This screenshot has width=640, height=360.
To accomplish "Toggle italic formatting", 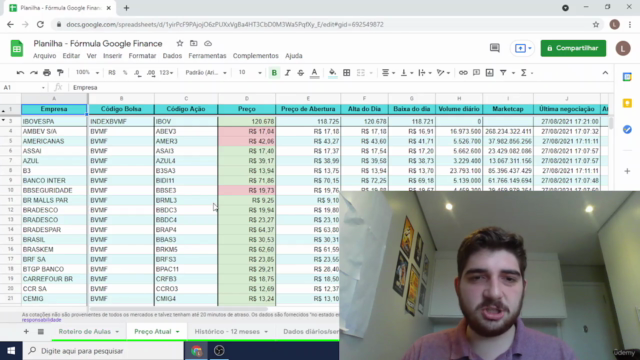I will (x=287, y=73).
